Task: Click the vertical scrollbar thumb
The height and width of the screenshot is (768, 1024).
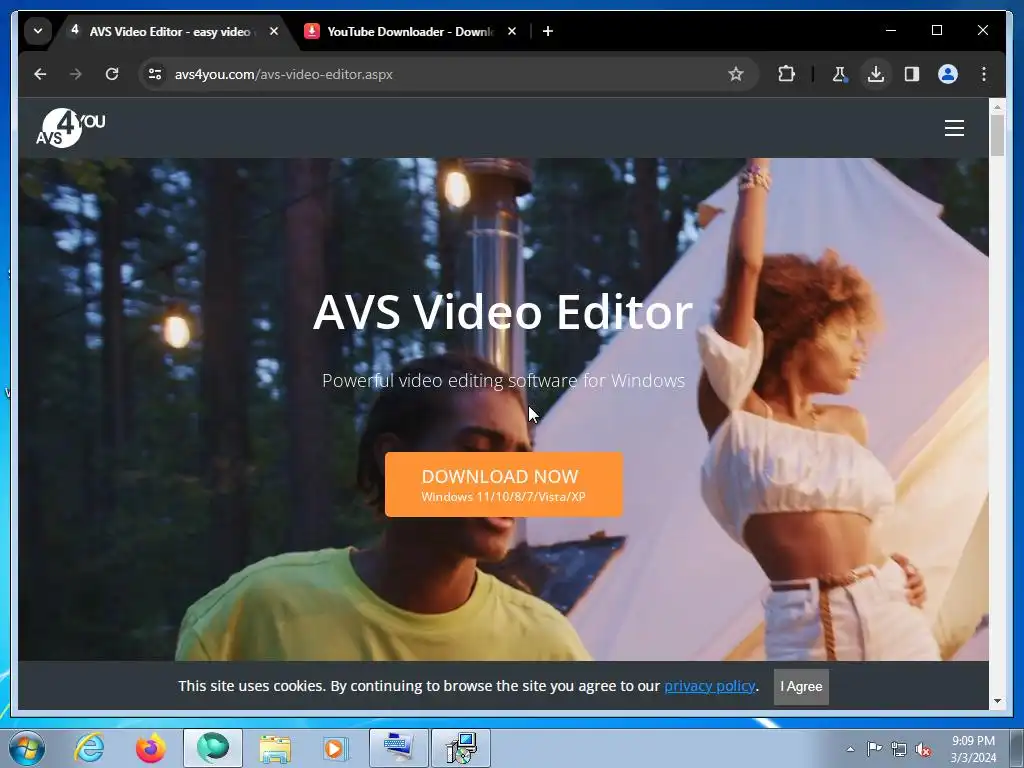Action: [997, 135]
